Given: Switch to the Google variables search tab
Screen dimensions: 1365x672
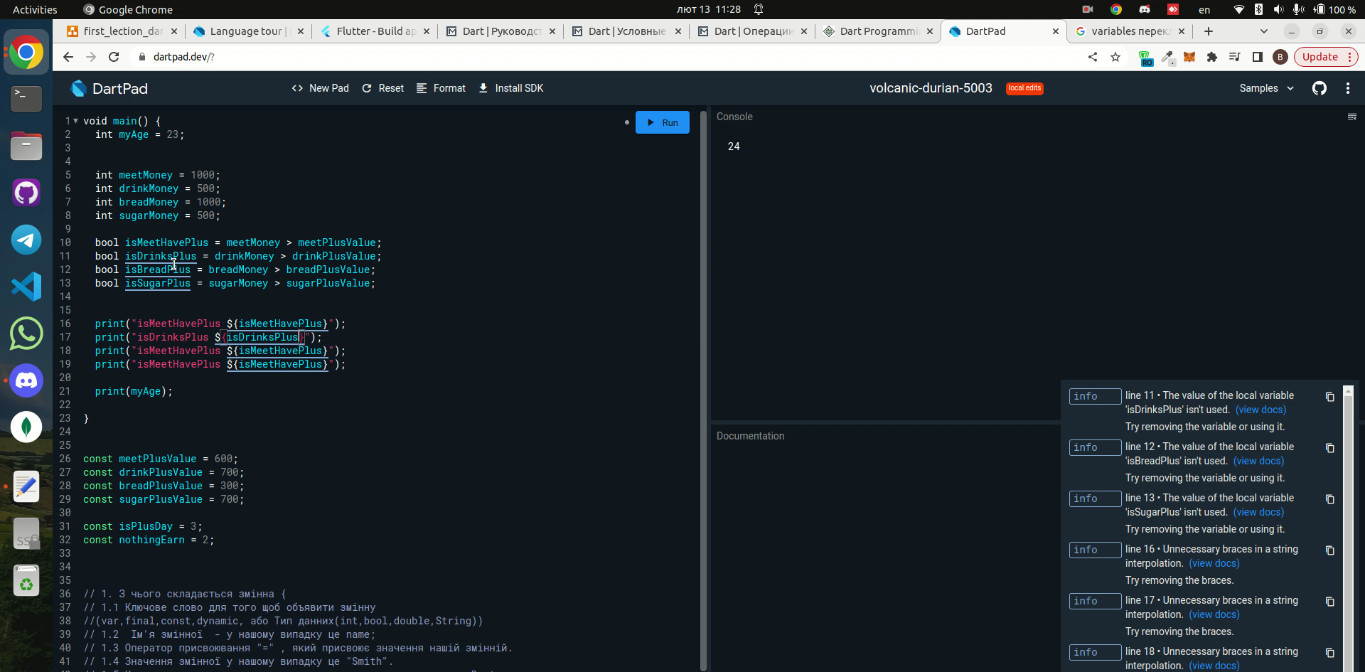Looking at the screenshot, I should (x=1128, y=31).
